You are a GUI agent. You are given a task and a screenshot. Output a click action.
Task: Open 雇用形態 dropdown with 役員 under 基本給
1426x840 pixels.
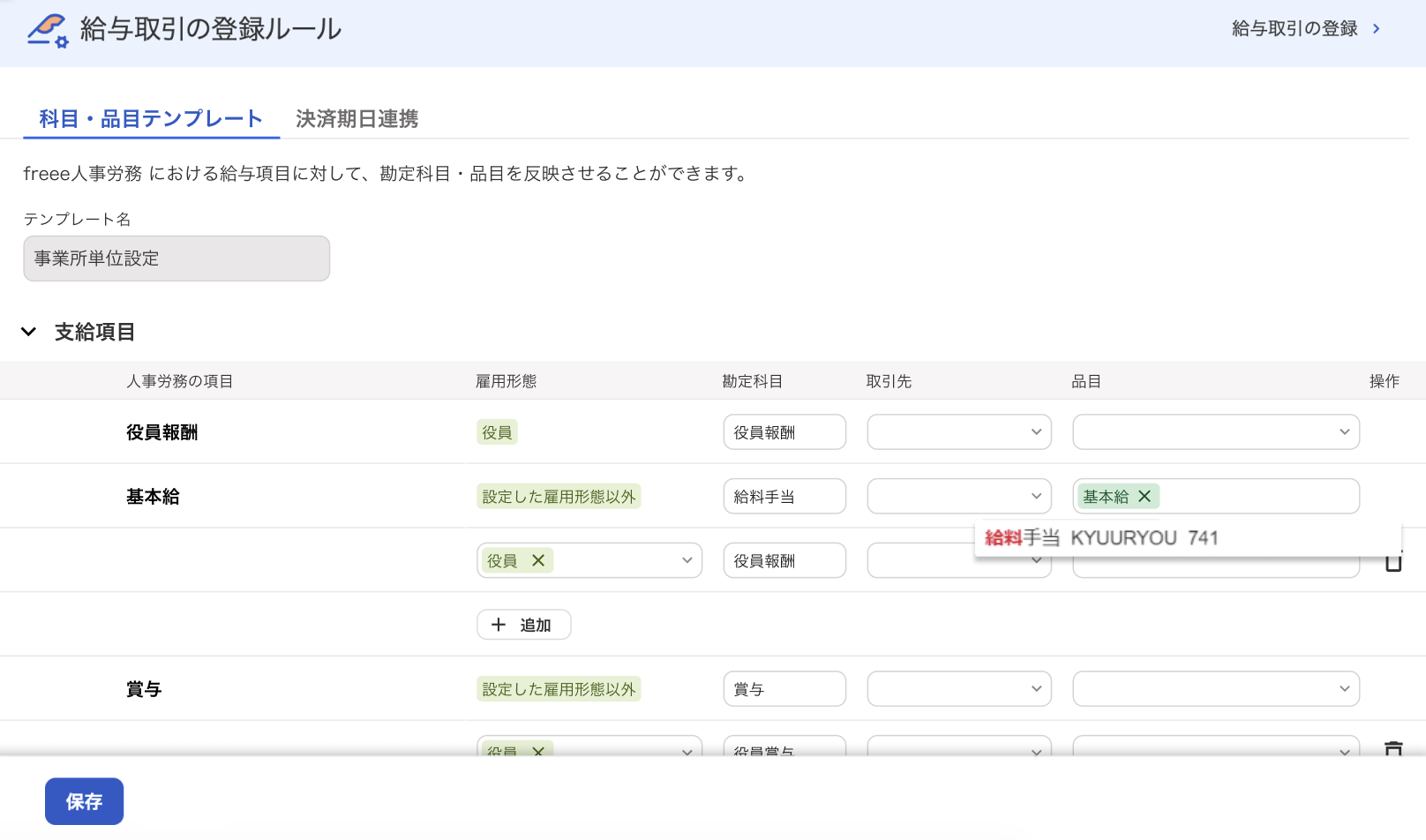[589, 560]
